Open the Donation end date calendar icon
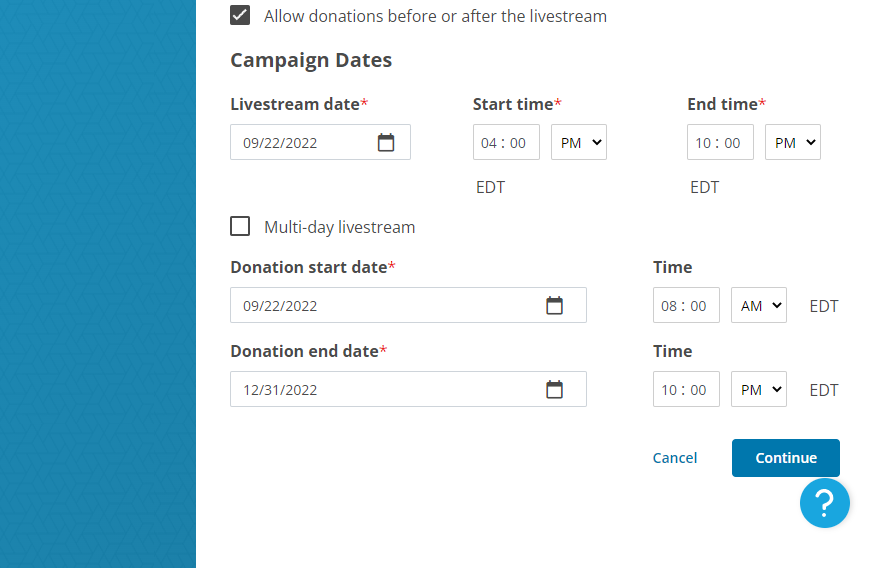The width and height of the screenshot is (870, 568). 554,389
